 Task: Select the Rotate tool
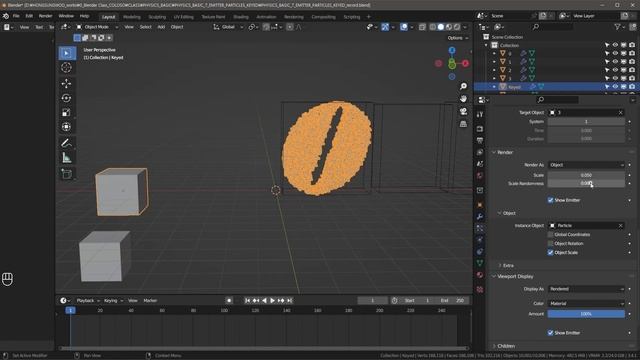click(67, 98)
